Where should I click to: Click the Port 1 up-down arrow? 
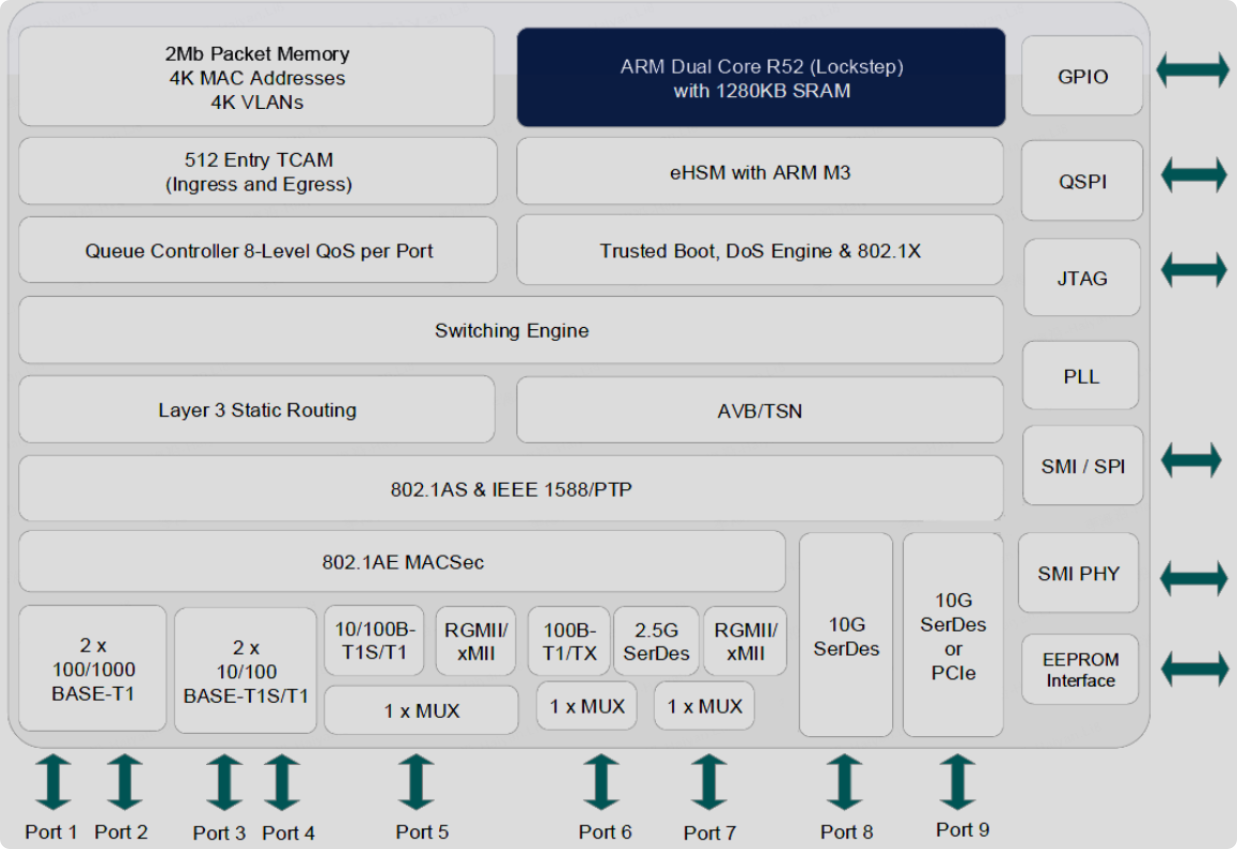(52, 783)
